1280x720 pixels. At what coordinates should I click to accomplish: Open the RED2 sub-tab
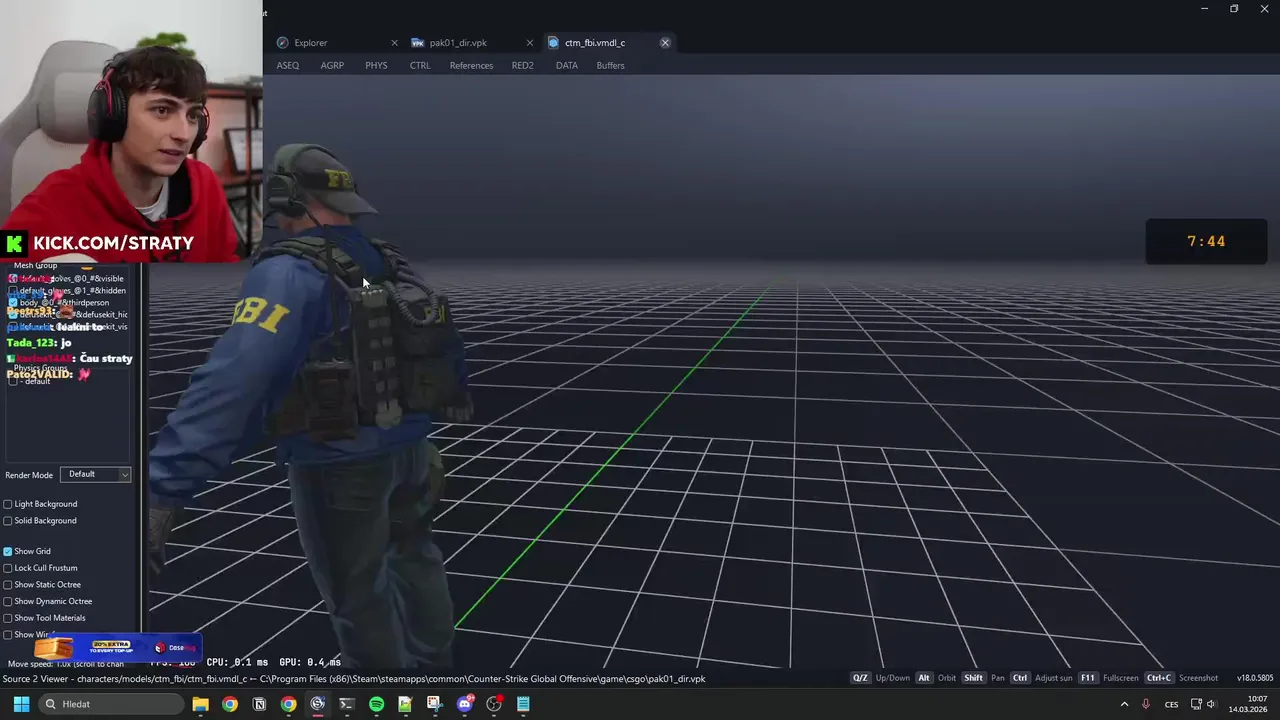(523, 66)
